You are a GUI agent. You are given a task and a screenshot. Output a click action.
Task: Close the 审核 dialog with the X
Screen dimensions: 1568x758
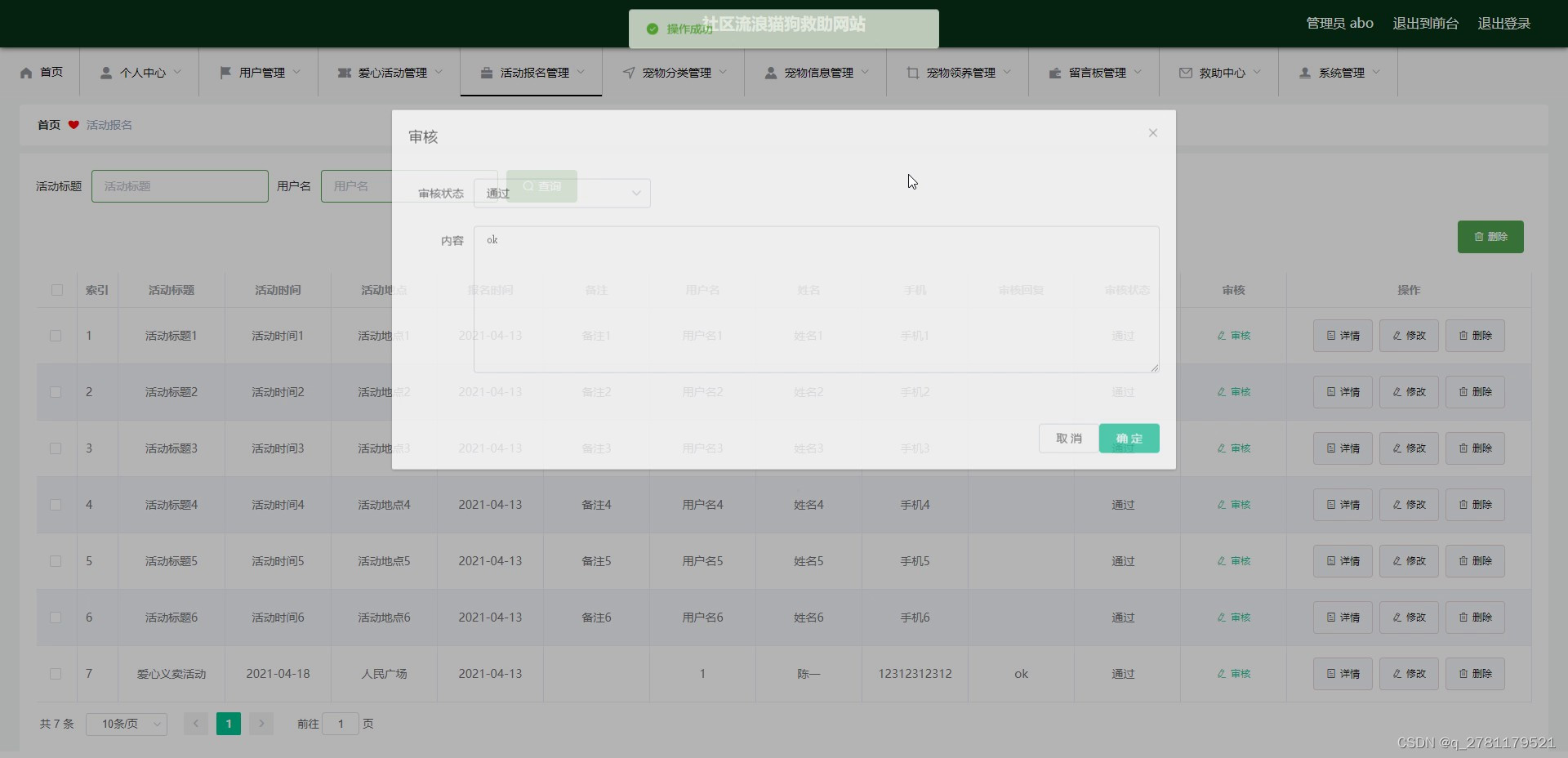pyautogui.click(x=1153, y=133)
